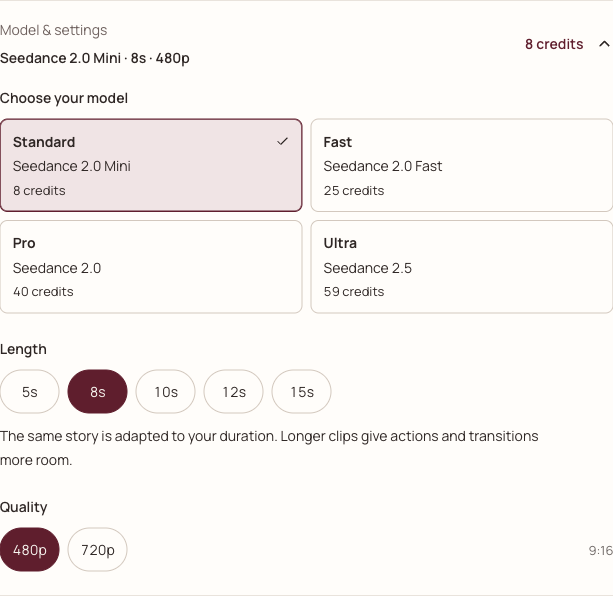Select the Ultra Seedance 2.5 model
The image size is (613, 596).
pyautogui.click(x=462, y=267)
